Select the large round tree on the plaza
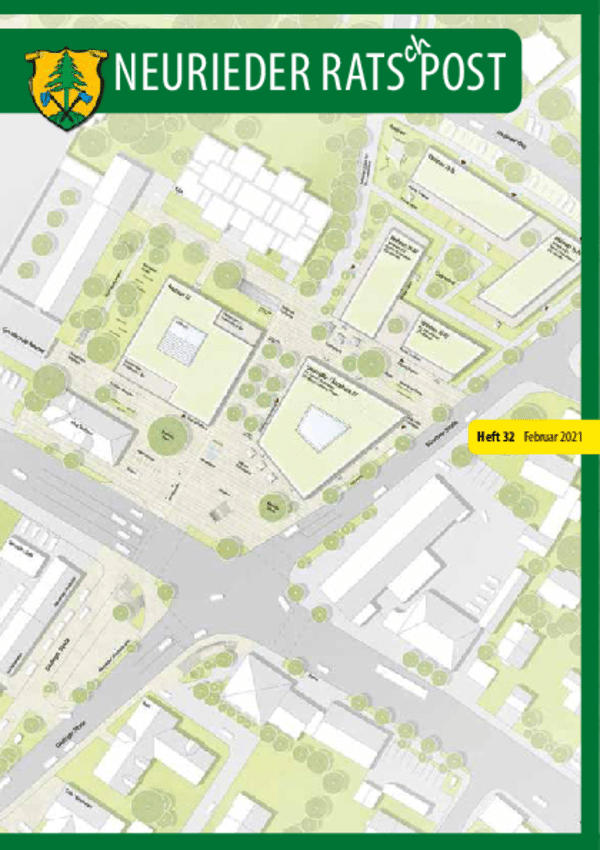Image resolution: width=600 pixels, height=850 pixels. point(167,437)
